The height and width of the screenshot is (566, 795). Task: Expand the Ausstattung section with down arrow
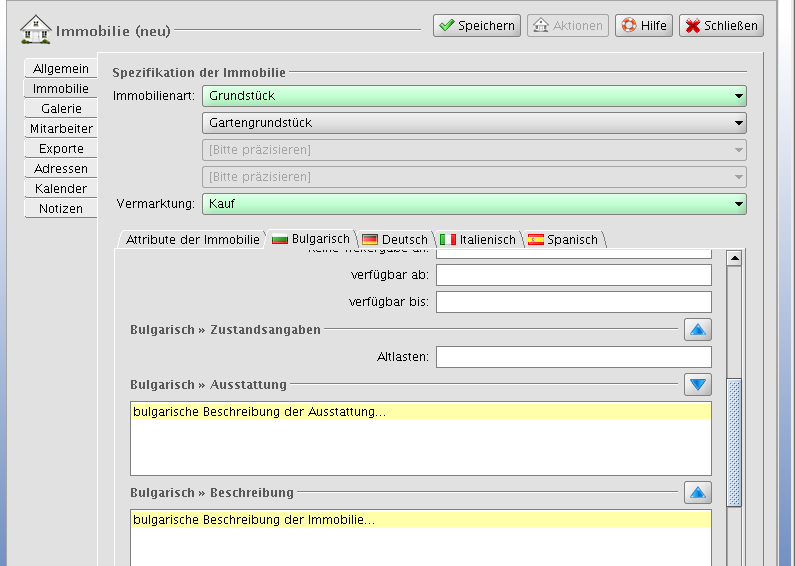[697, 384]
